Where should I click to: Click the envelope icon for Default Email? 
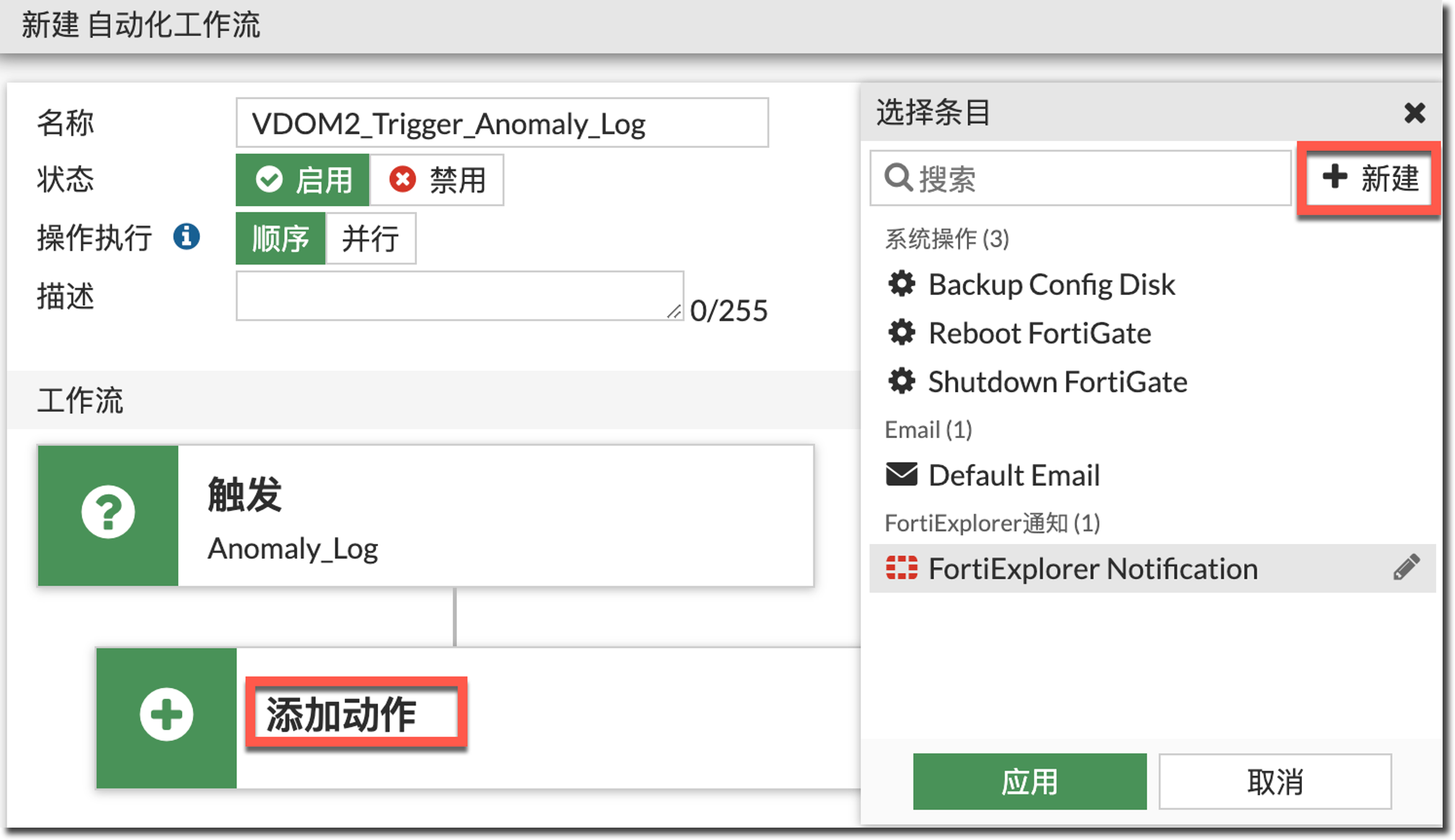902,475
